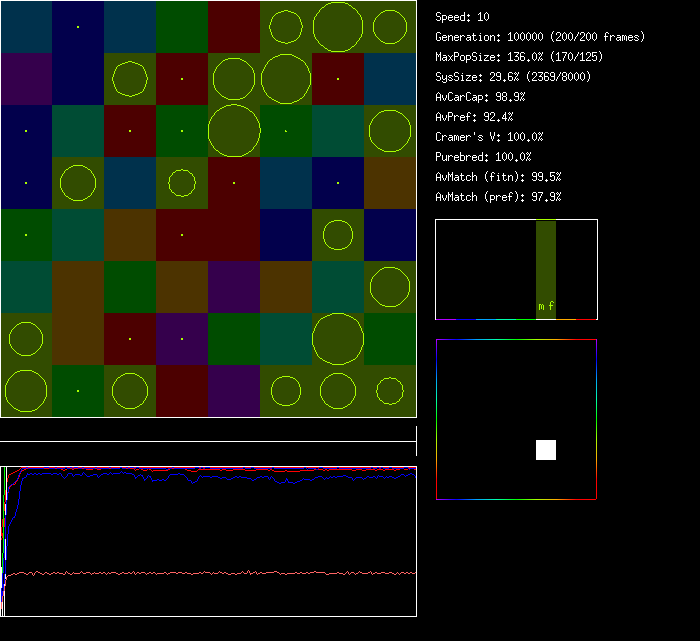This screenshot has height=641, width=700.
Task: Click the AvPref 92.4% readout
Action: [474, 117]
